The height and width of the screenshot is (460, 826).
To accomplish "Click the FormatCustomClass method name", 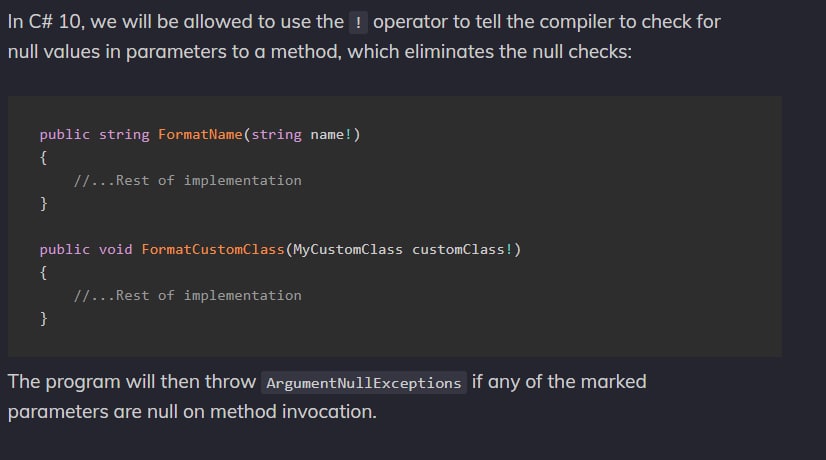I will click(x=213, y=249).
